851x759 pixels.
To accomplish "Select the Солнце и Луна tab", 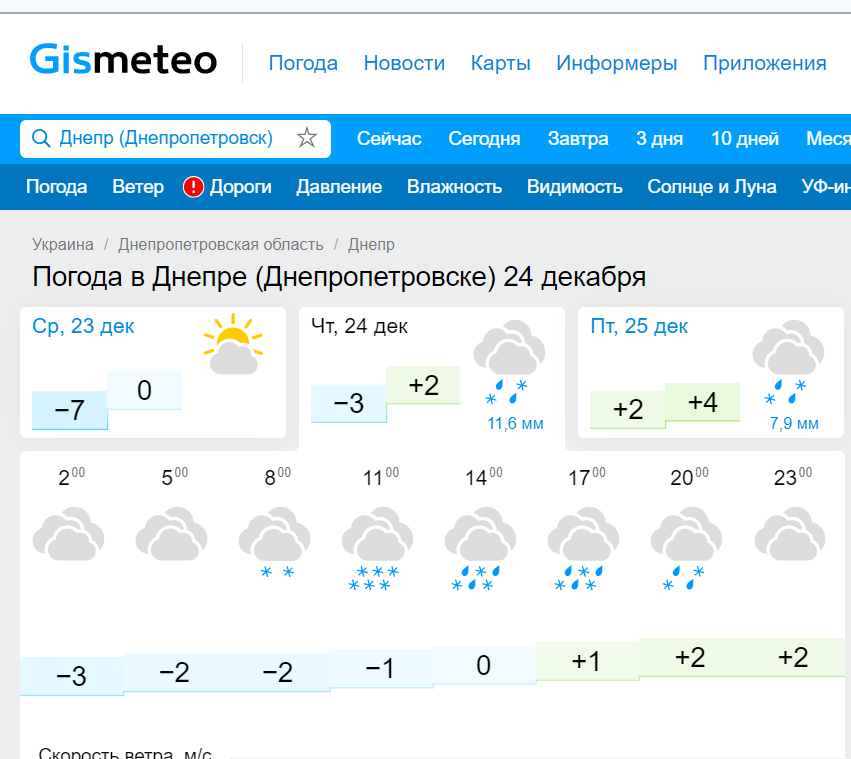I will tap(712, 187).
